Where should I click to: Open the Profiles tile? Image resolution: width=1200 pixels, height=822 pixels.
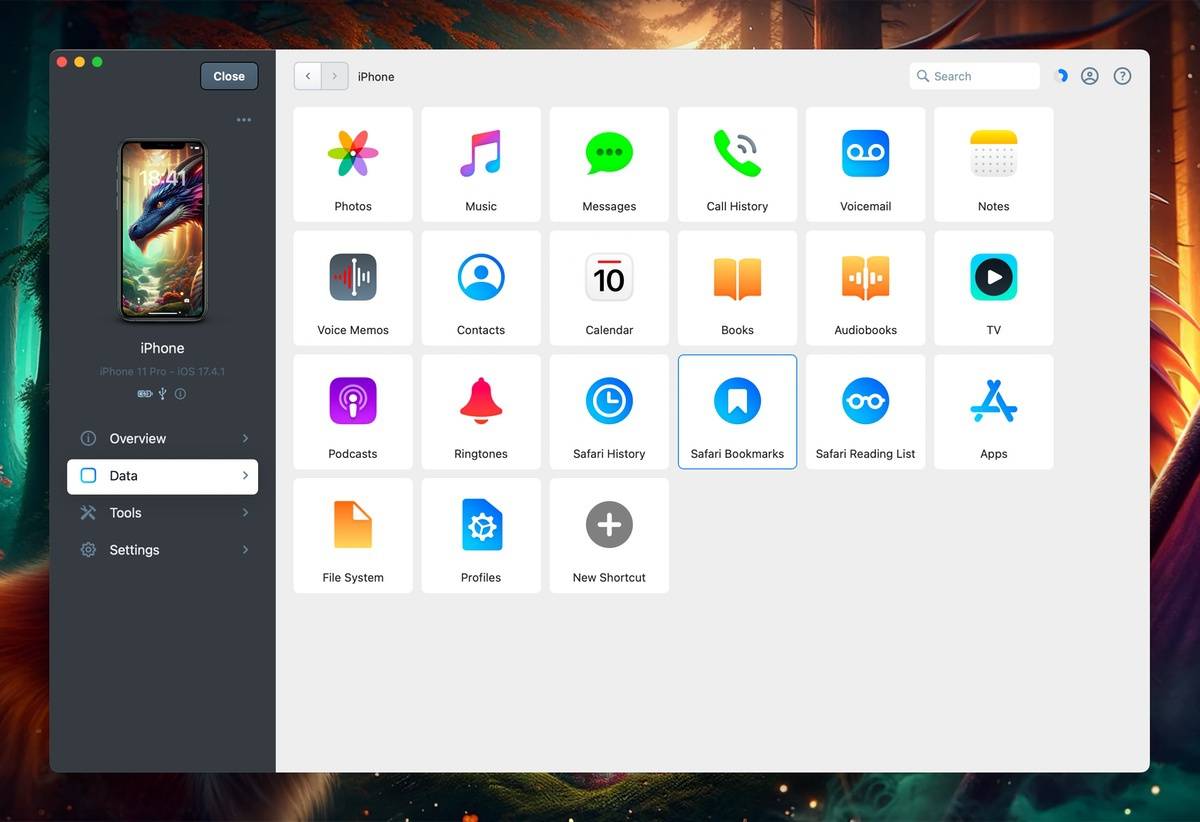coord(481,536)
